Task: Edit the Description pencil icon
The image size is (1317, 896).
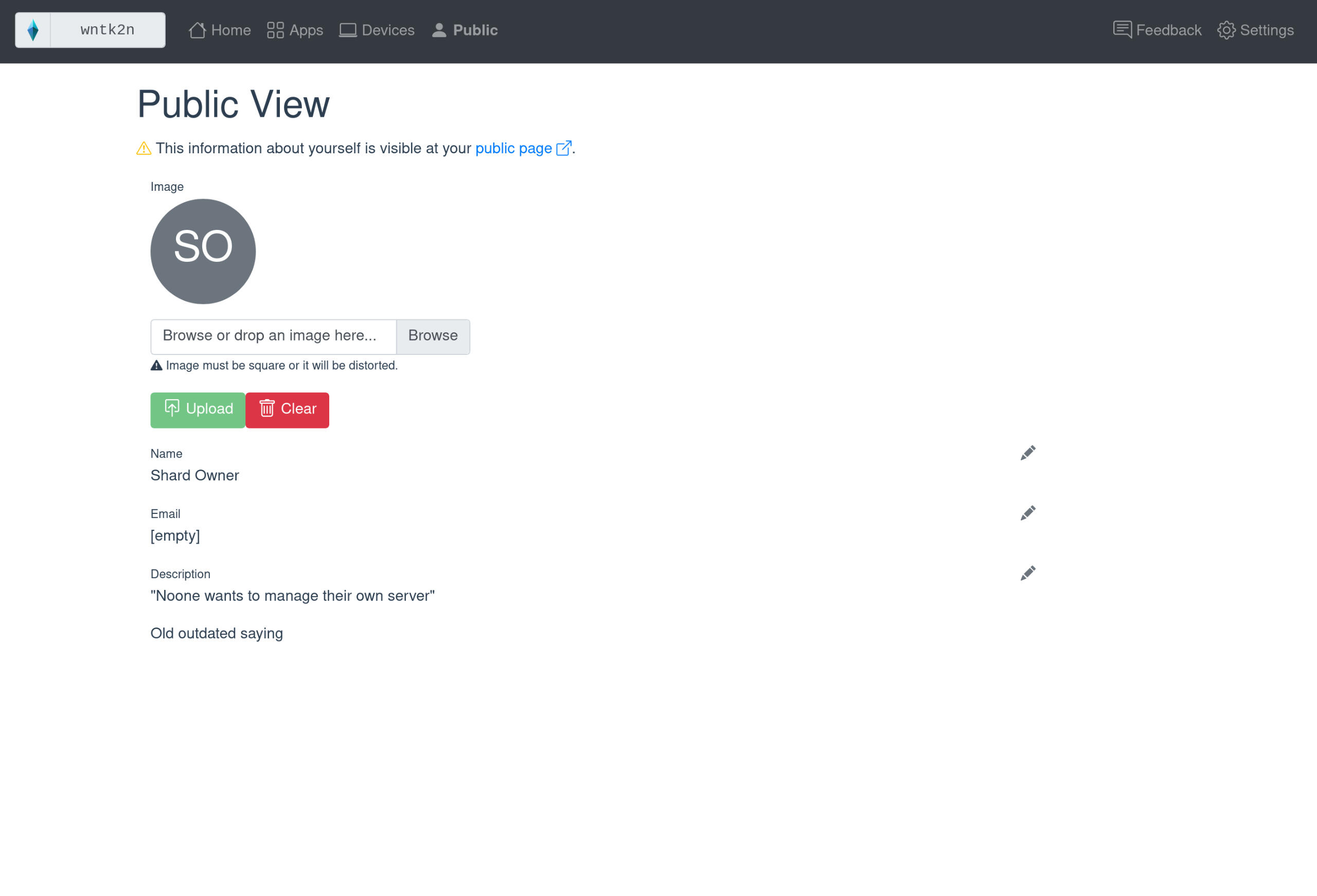Action: (x=1027, y=573)
